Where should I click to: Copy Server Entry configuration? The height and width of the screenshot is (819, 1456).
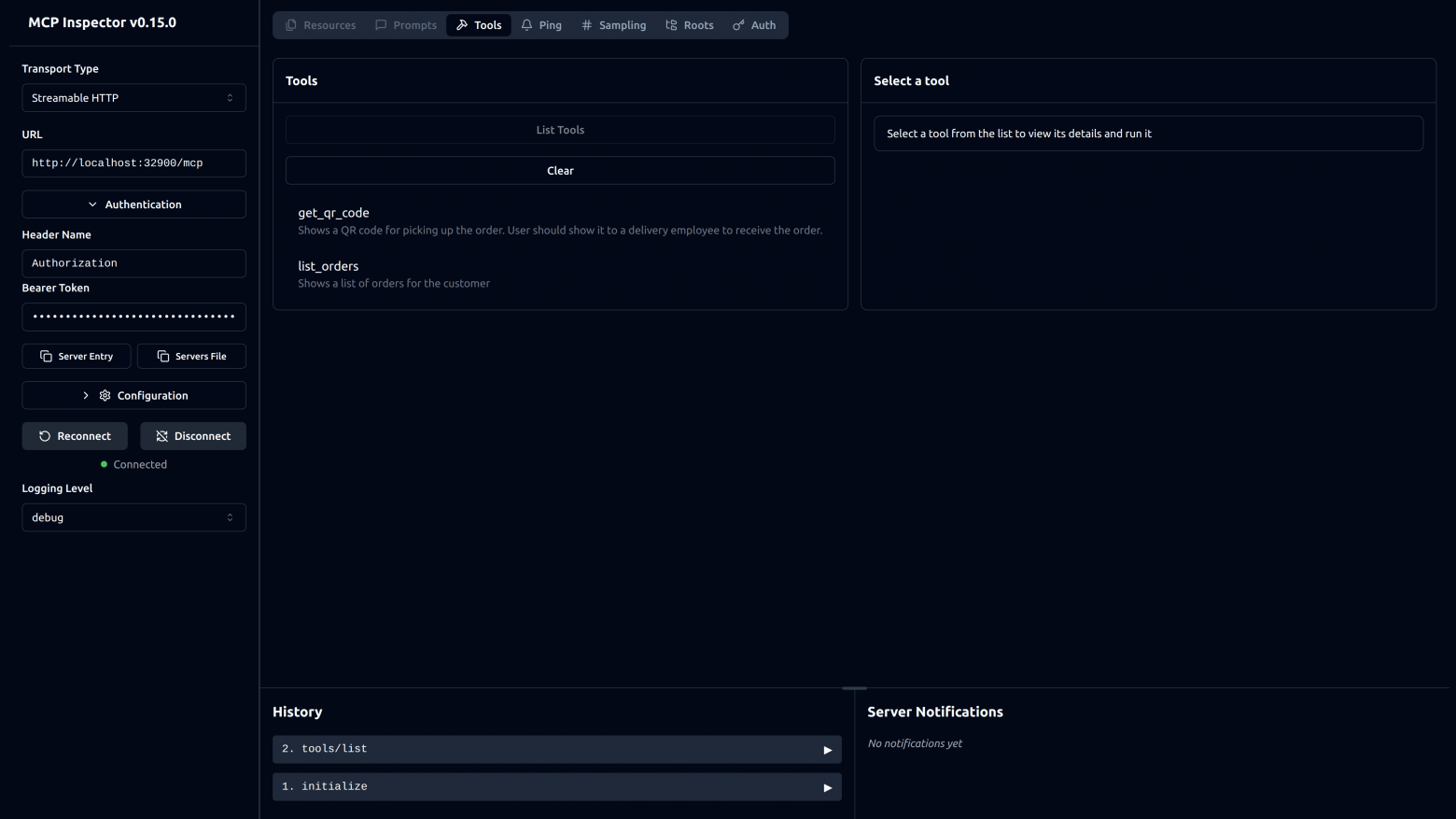pyautogui.click(x=77, y=357)
